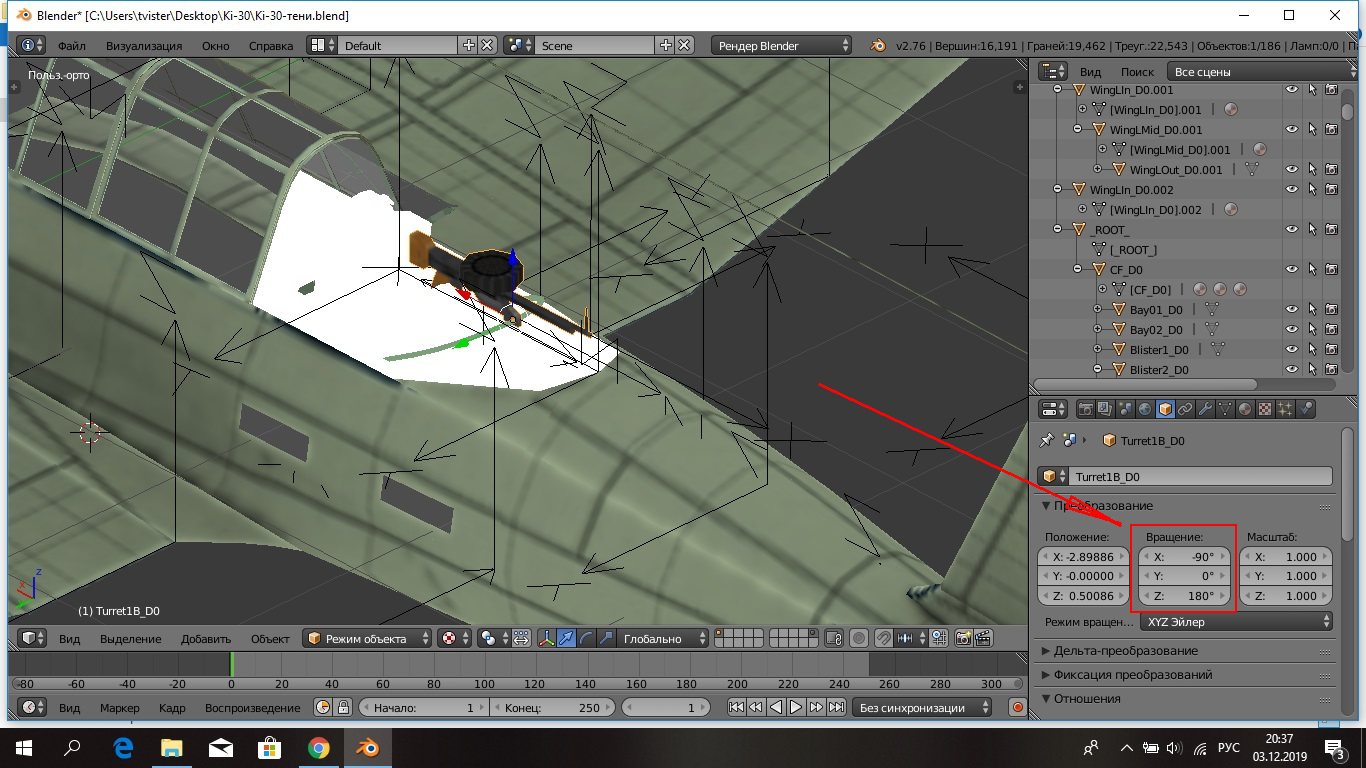Viewport: 1366px width, 768px height.
Task: Hide _ROOT_ object with its eye icon
Action: point(1291,229)
